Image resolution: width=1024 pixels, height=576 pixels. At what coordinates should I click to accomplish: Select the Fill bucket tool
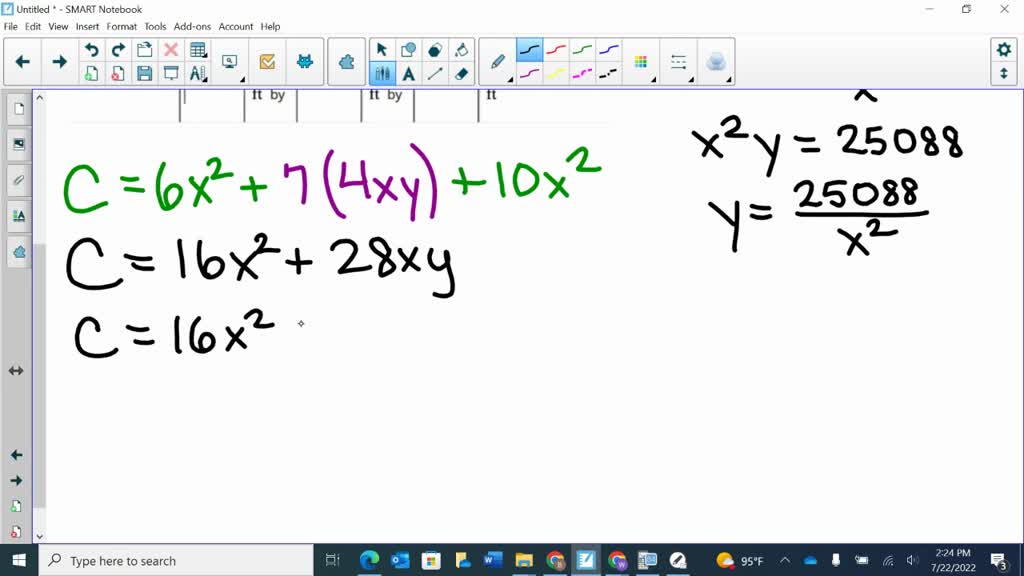(461, 50)
